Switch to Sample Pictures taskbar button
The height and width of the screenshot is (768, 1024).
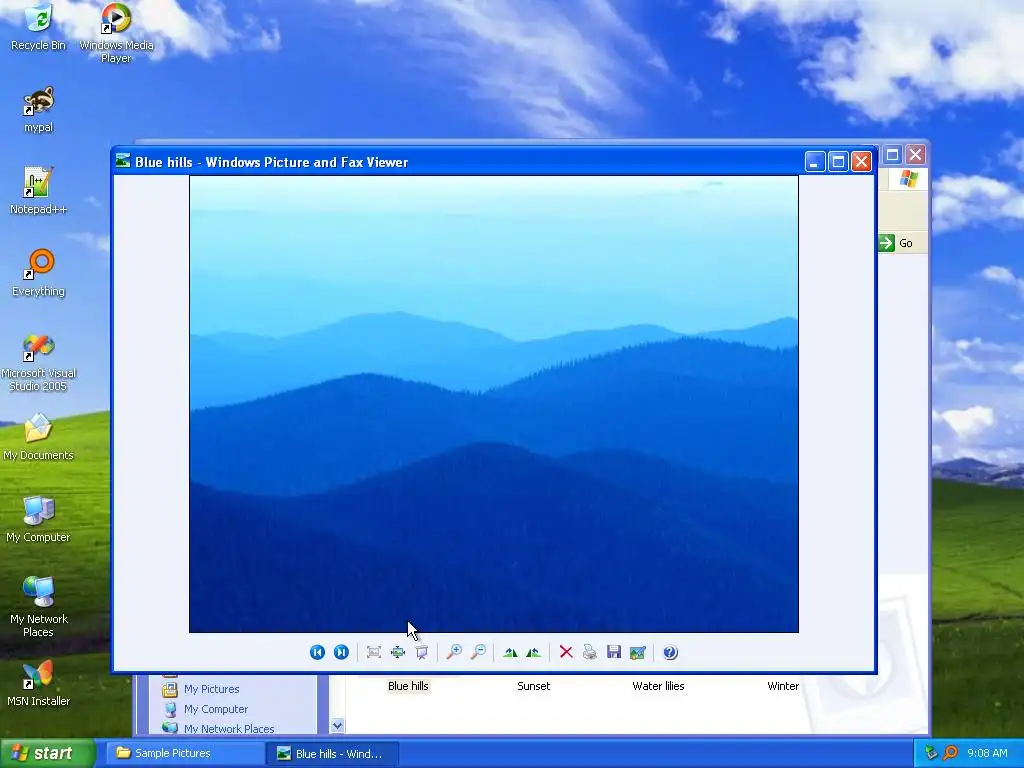(184, 754)
